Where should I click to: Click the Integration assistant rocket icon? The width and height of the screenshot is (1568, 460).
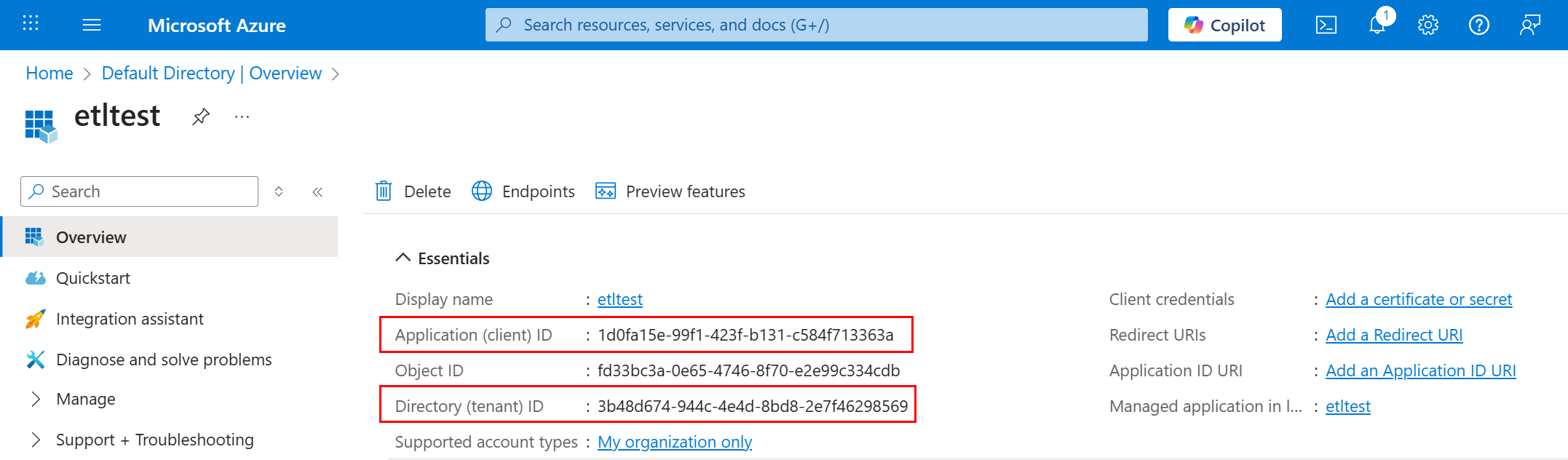35,319
